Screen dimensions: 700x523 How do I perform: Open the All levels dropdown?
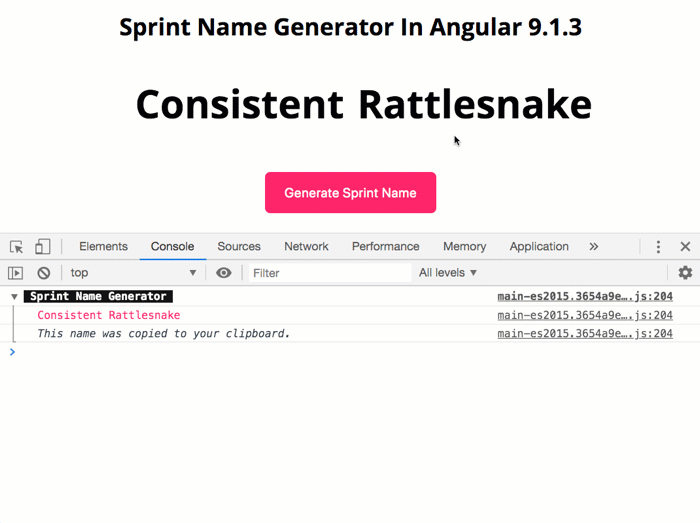[x=448, y=273]
